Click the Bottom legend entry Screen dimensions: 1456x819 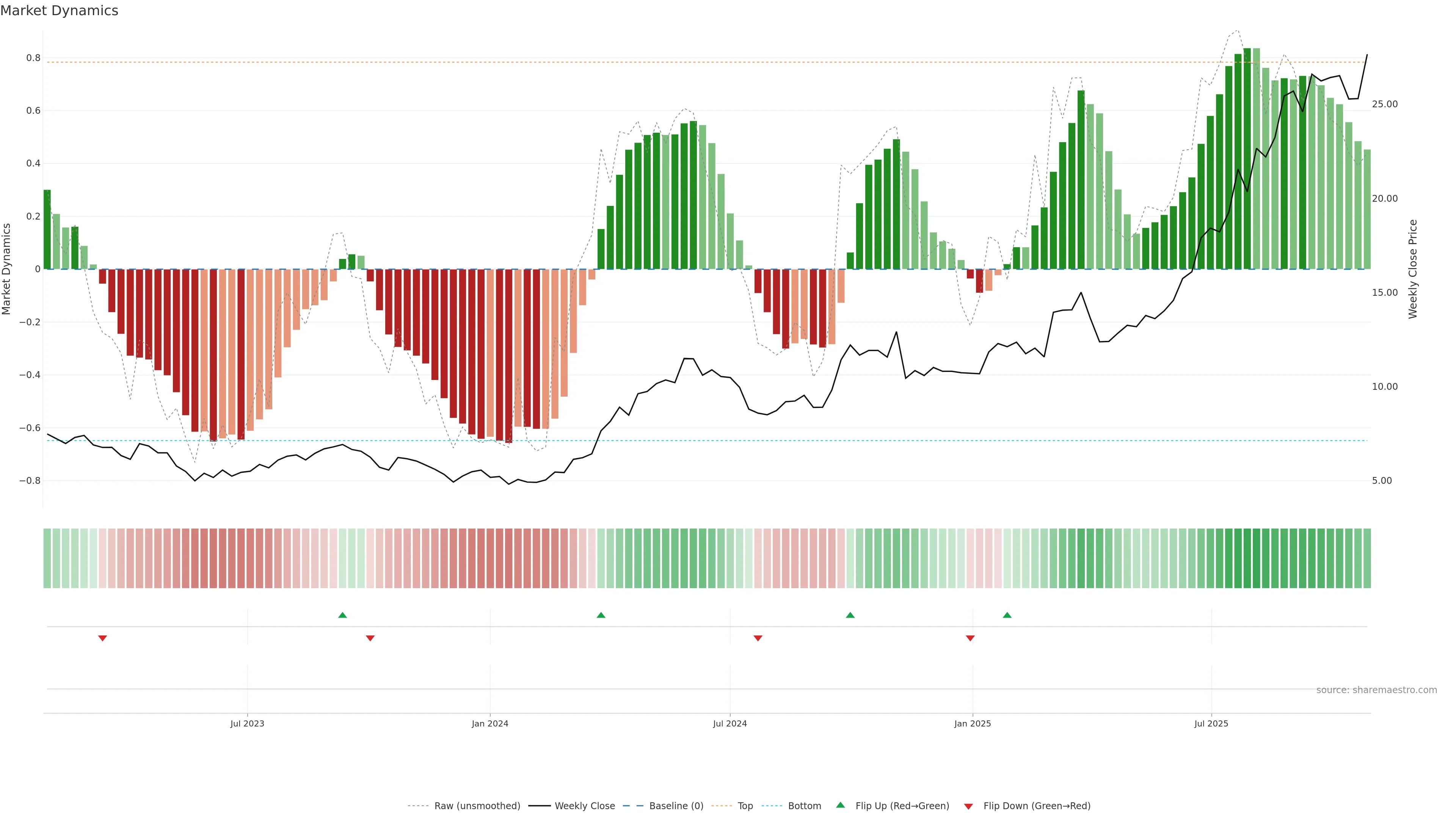[804, 806]
